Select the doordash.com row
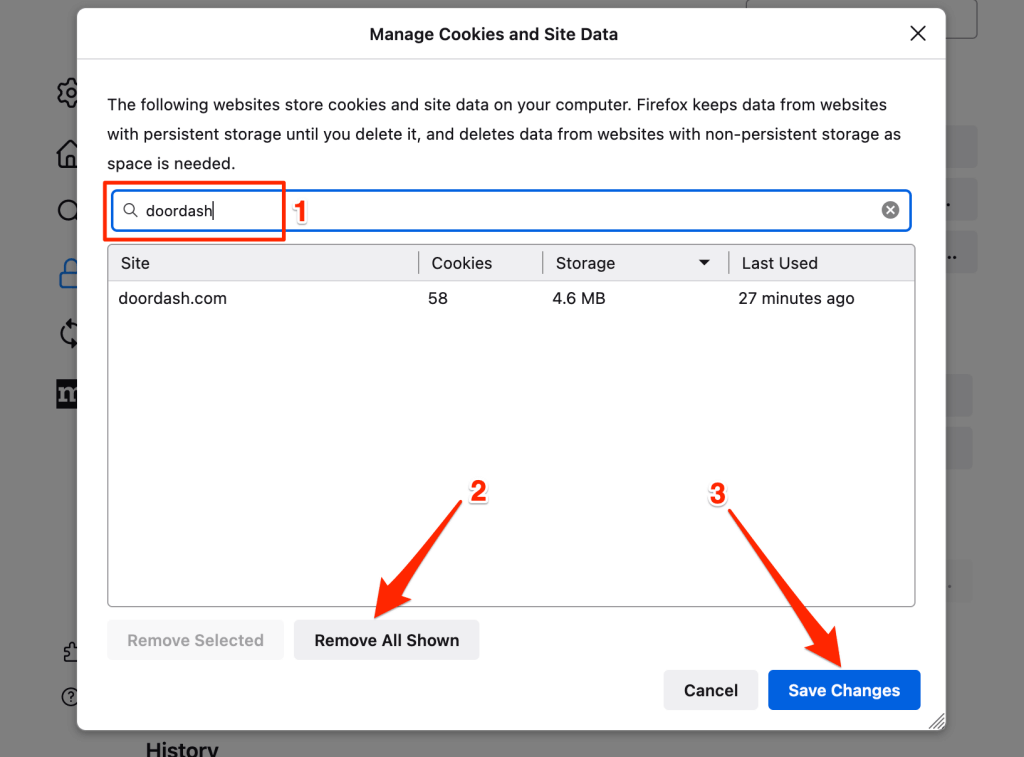1024x757 pixels. pyautogui.click(x=400, y=298)
